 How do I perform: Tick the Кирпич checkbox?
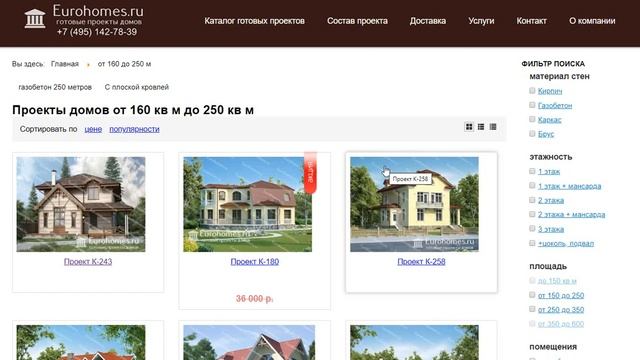click(x=532, y=91)
